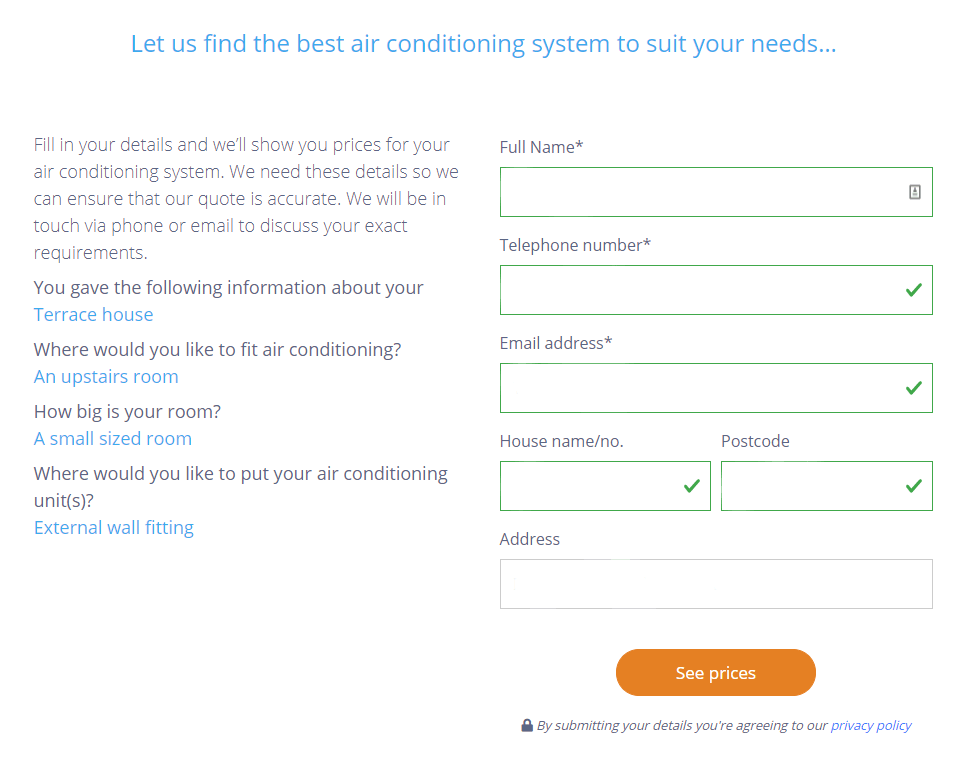This screenshot has height=758, width=975.
Task: Click the External wall fitting answer
Action: coord(114,528)
